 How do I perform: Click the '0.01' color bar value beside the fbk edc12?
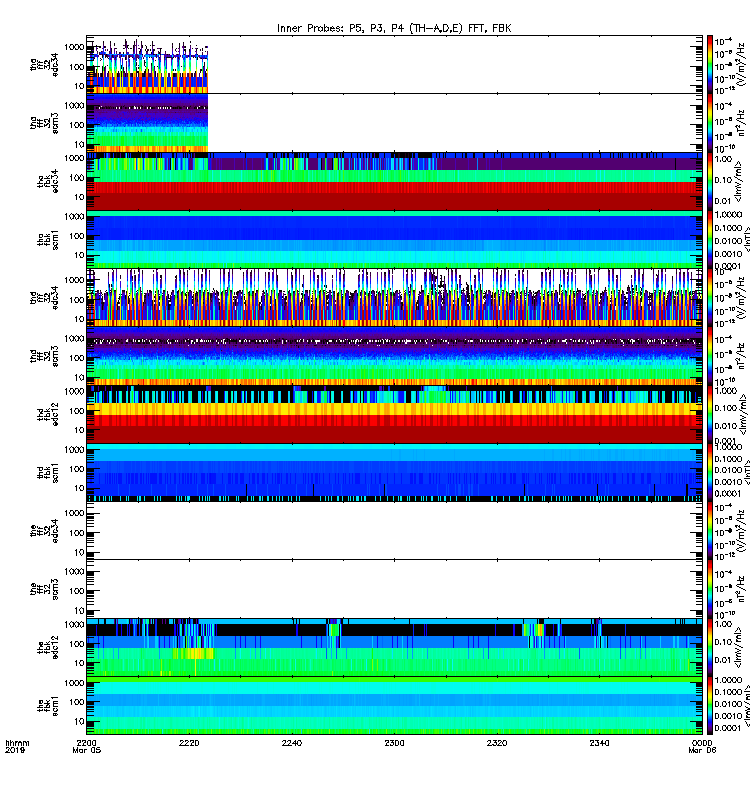[723, 660]
